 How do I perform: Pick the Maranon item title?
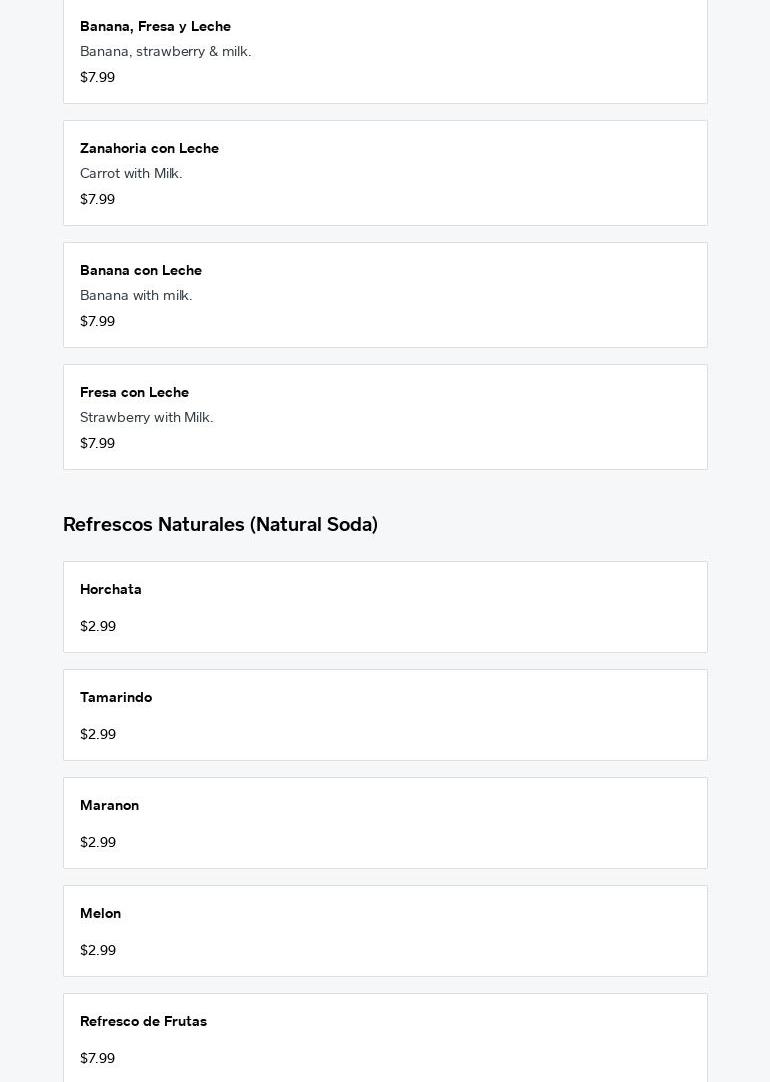click(x=109, y=806)
